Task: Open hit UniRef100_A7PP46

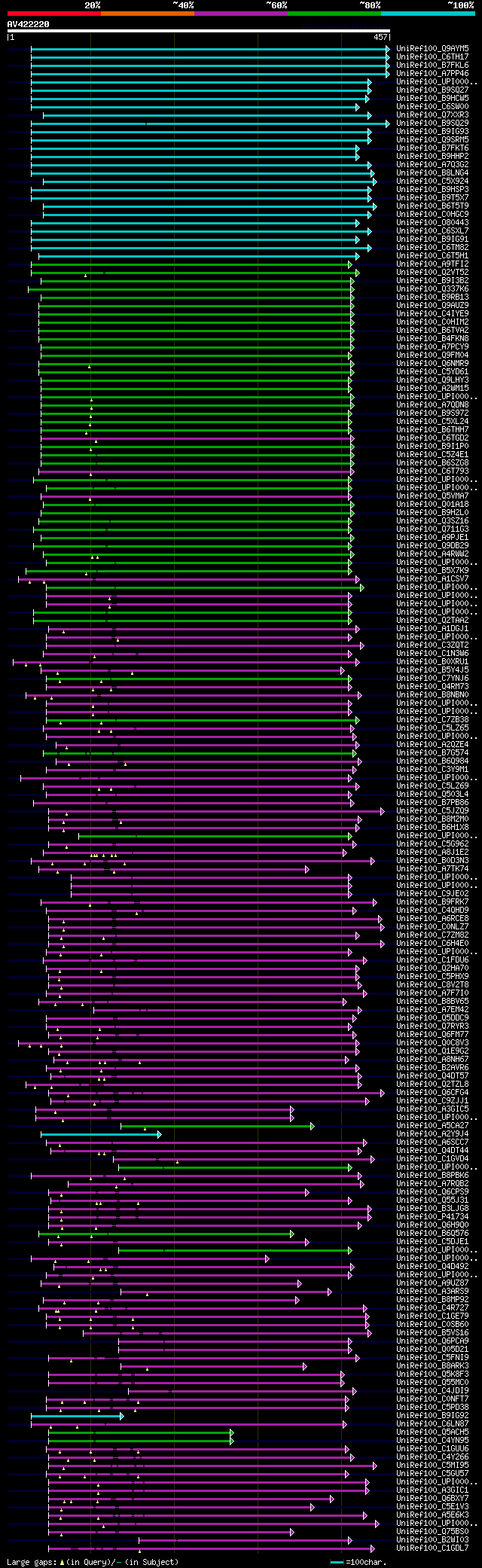Action: tap(432, 73)
